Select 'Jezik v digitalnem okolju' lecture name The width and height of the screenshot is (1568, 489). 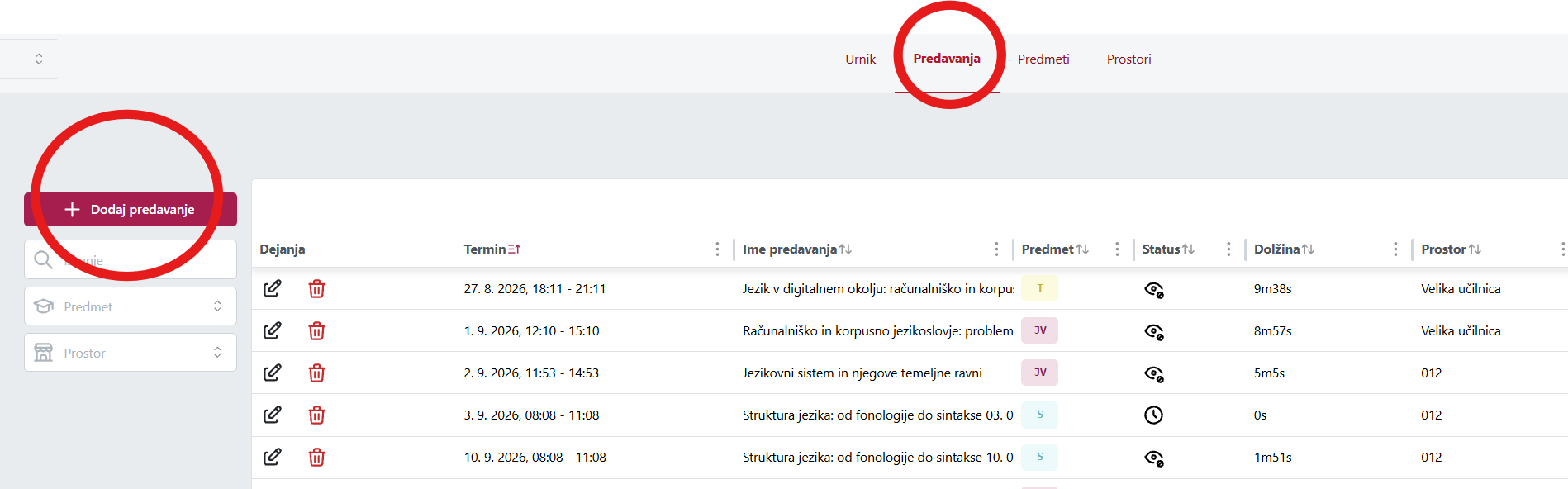coord(878,288)
